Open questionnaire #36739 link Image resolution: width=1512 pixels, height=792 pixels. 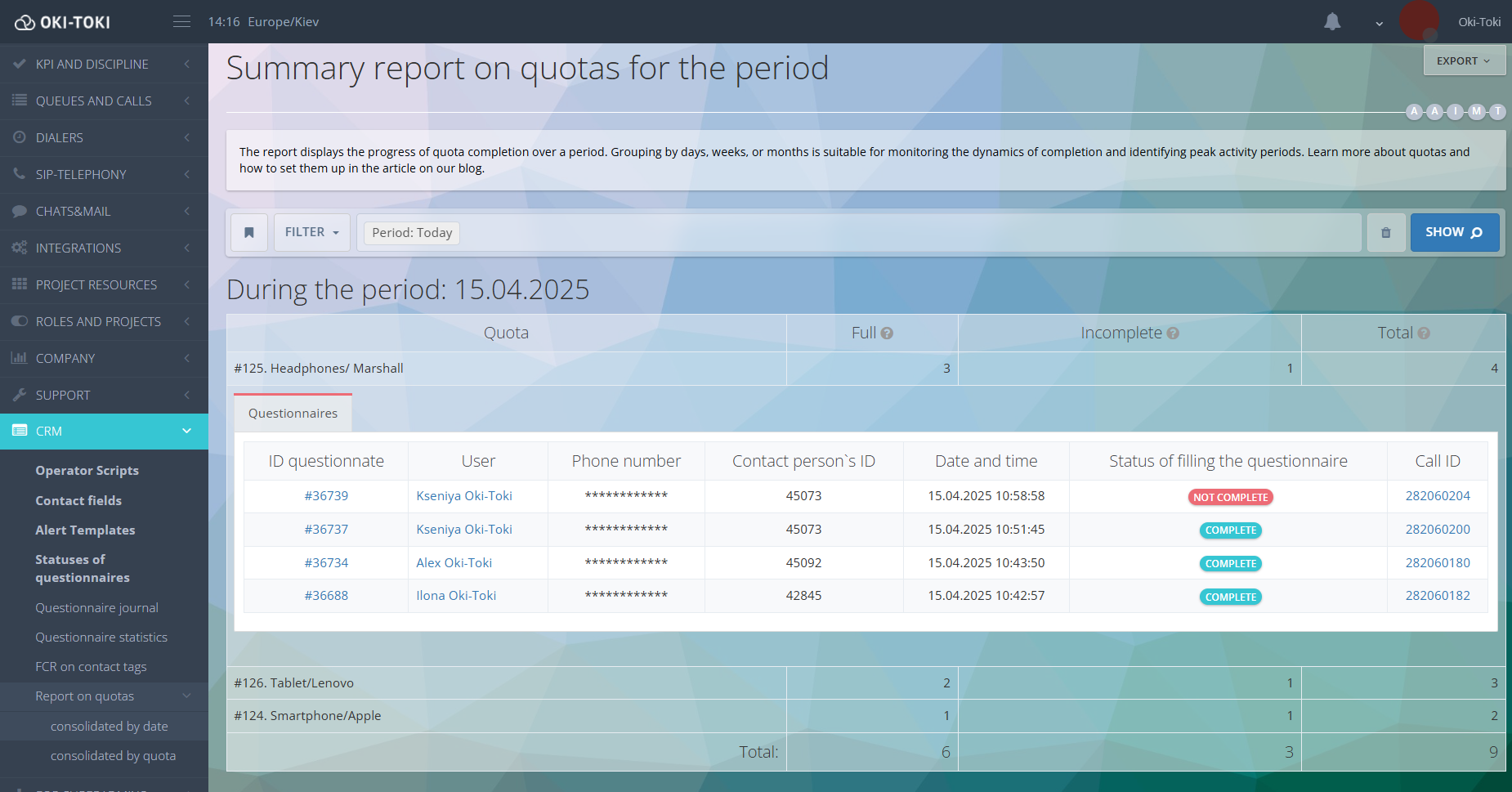coord(326,496)
